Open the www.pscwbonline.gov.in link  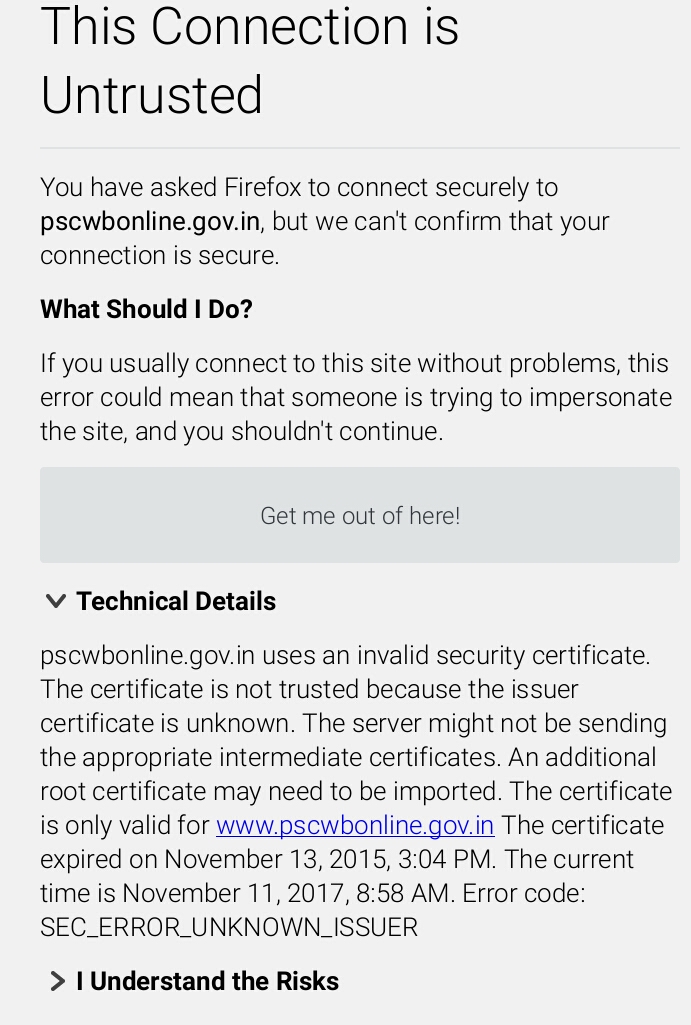pyautogui.click(x=355, y=826)
